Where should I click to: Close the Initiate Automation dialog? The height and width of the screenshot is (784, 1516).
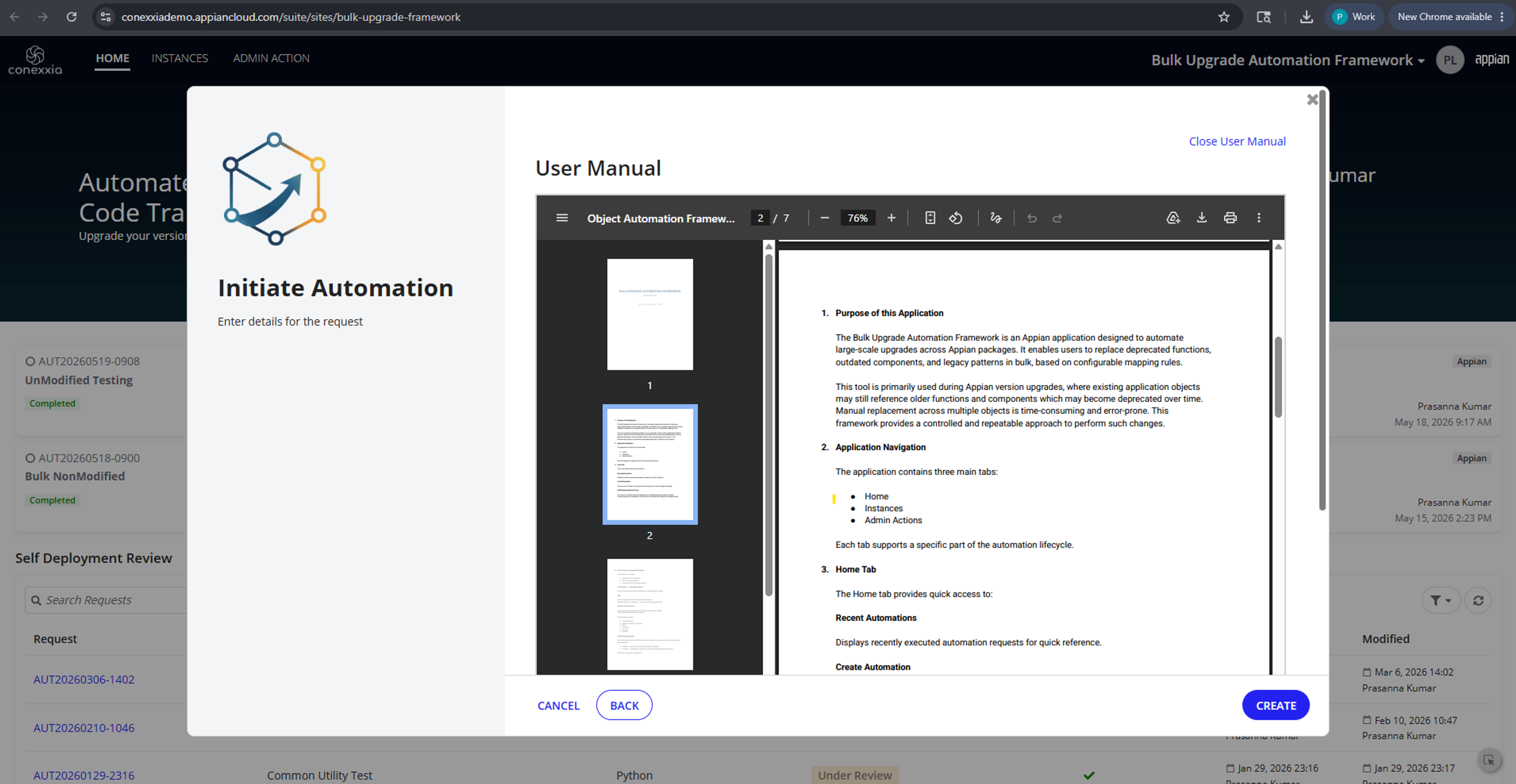[x=1312, y=99]
